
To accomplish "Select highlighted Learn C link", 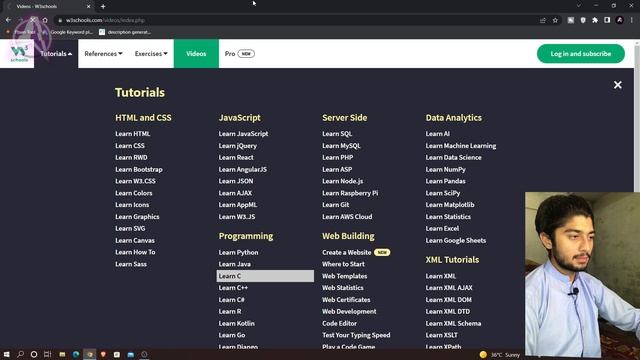I will pos(265,276).
